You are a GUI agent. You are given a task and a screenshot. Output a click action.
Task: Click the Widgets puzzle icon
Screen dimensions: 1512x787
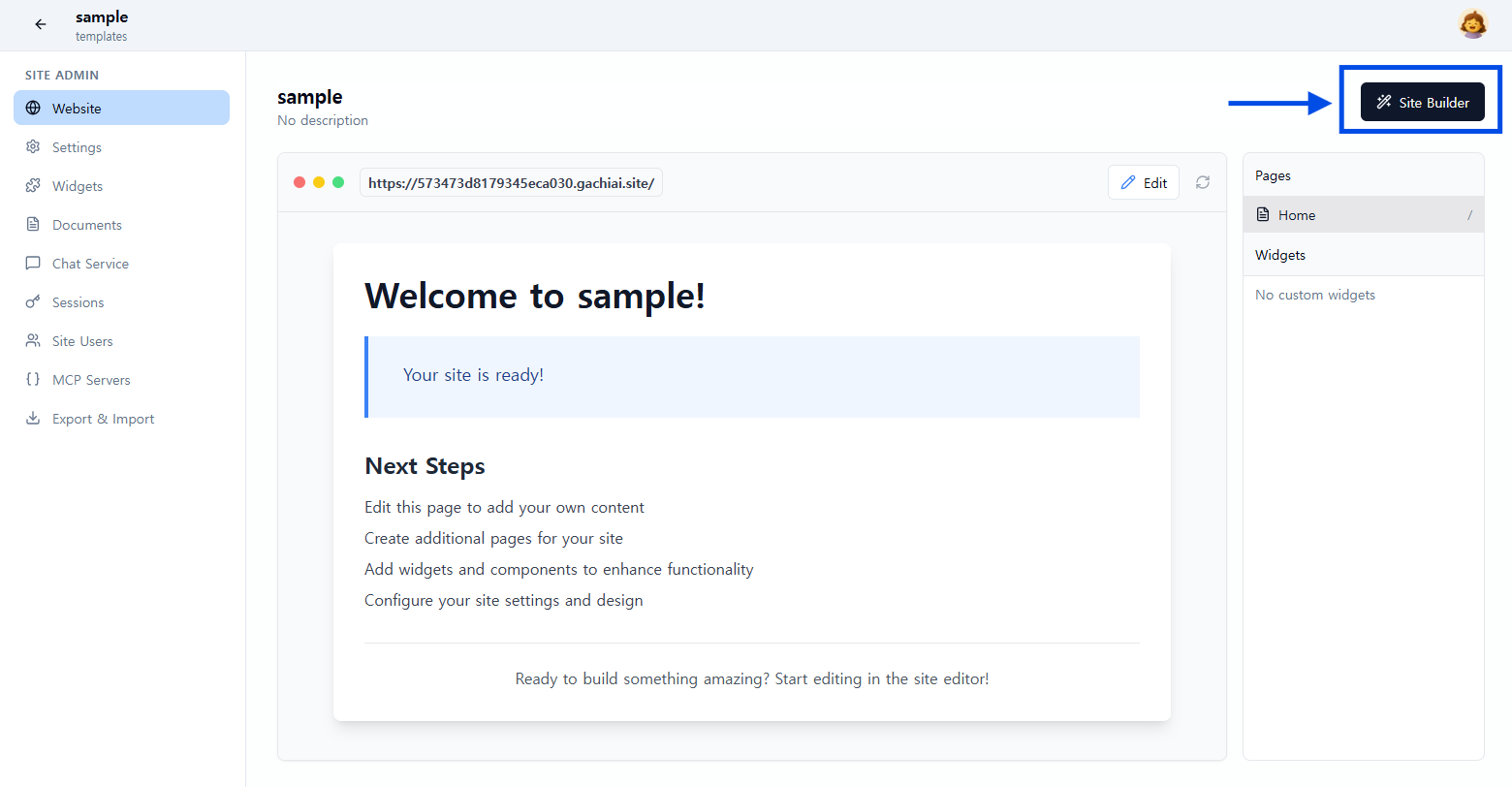click(x=33, y=186)
